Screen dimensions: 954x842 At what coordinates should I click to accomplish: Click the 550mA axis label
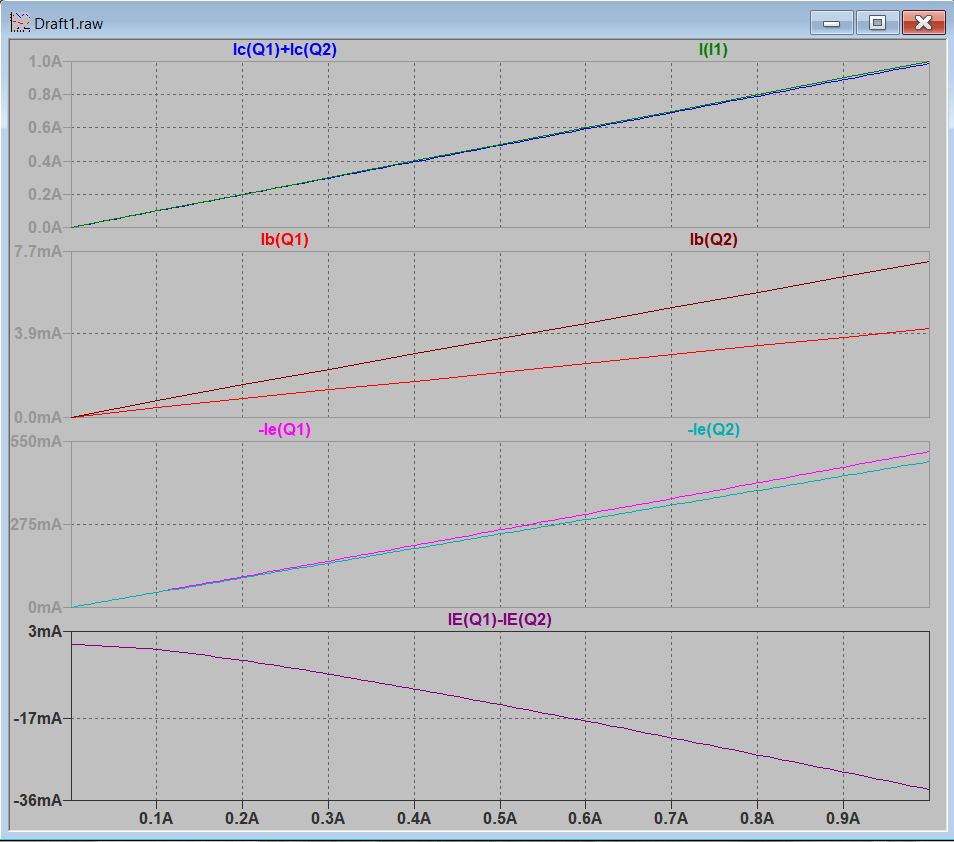click(37, 441)
